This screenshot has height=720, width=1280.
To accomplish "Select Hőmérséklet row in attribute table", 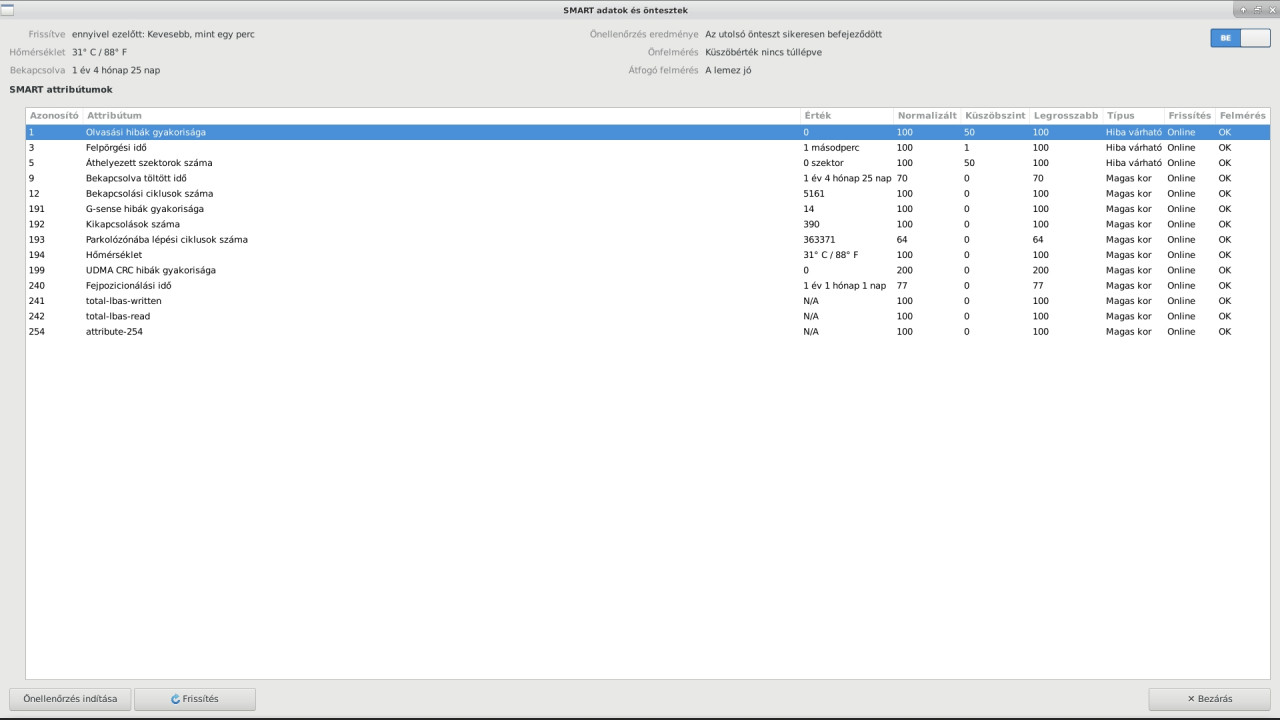I will click(648, 255).
